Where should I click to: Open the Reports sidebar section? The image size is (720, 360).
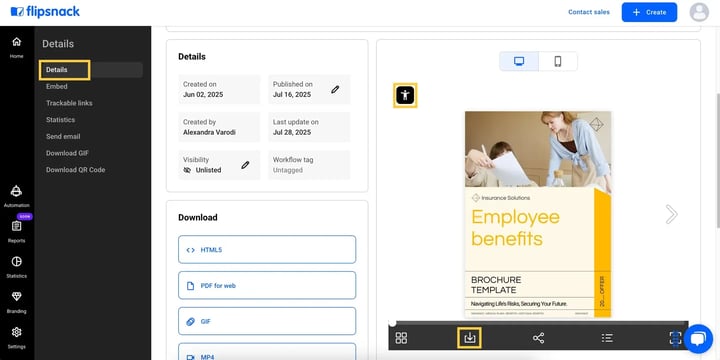(17, 231)
